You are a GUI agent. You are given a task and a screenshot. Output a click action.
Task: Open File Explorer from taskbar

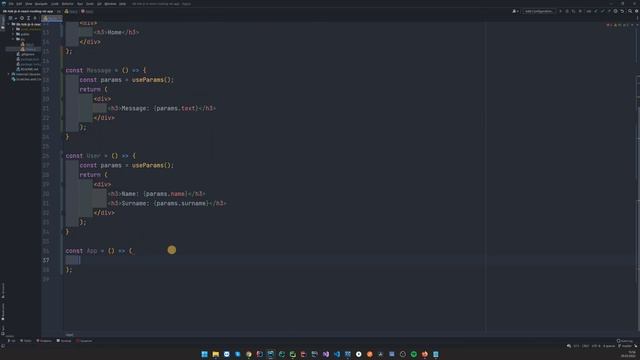(x=216, y=354)
